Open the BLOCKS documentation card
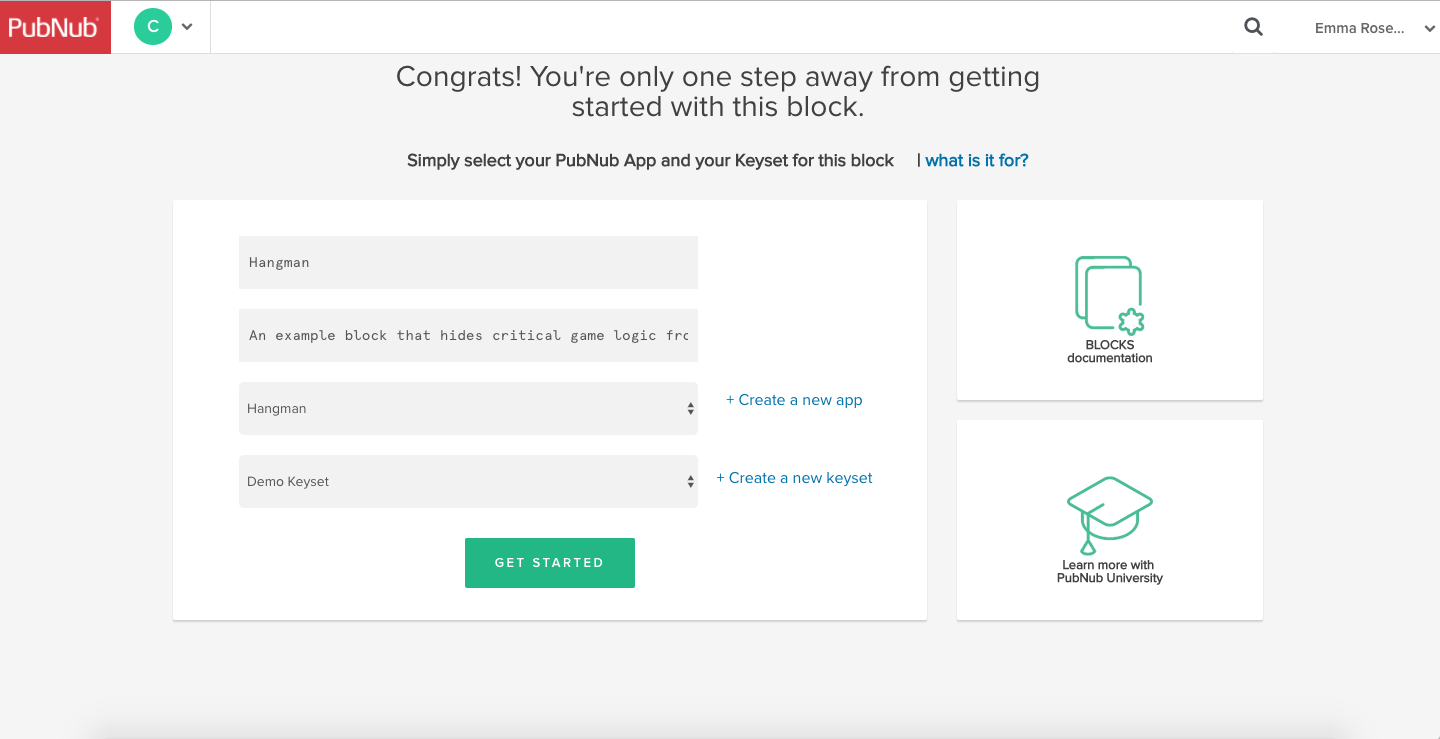This screenshot has width=1440, height=739. point(1109,300)
